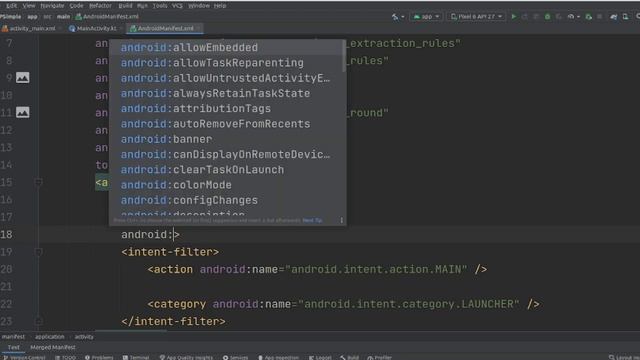
Task: Select android:clearTaskOnLaunch suggestion
Action: pos(227,170)
